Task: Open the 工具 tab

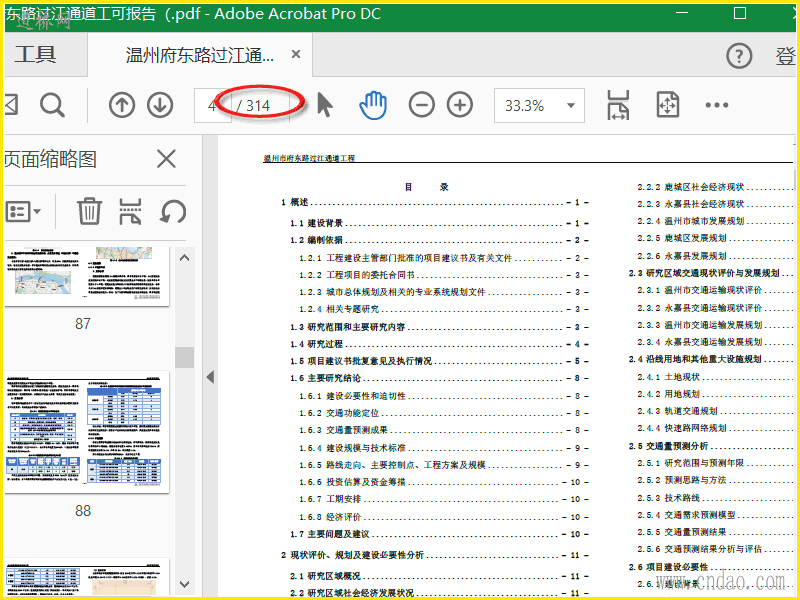Action: click(x=35, y=54)
